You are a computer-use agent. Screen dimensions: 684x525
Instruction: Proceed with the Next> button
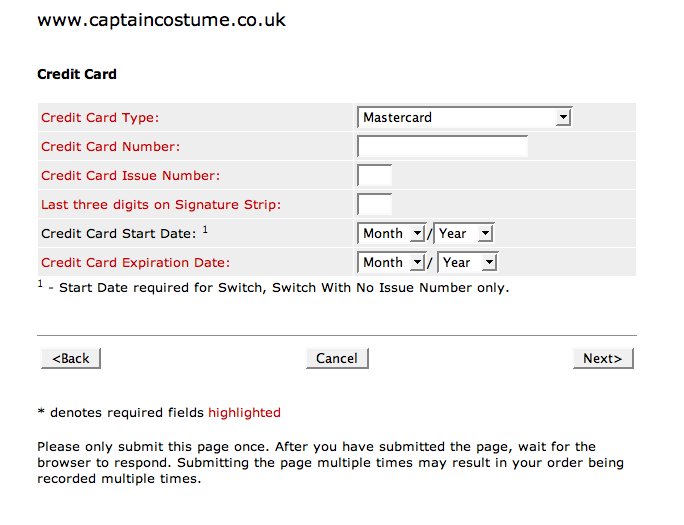pyautogui.click(x=603, y=358)
